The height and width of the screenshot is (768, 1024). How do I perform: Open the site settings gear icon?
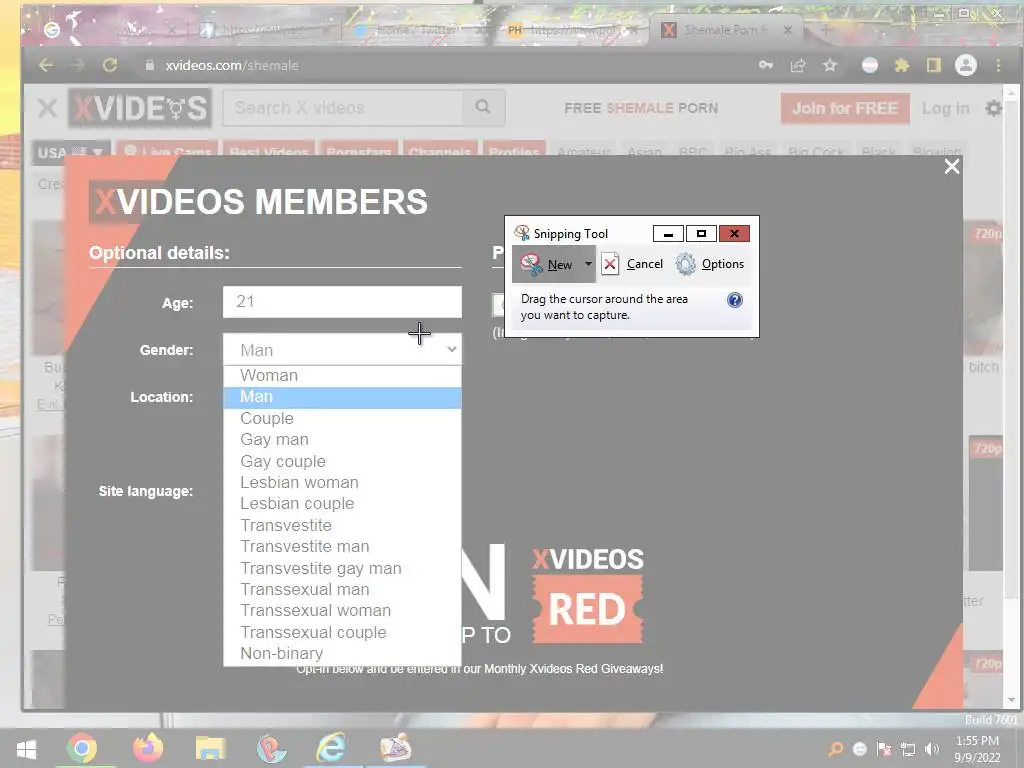[x=993, y=108]
